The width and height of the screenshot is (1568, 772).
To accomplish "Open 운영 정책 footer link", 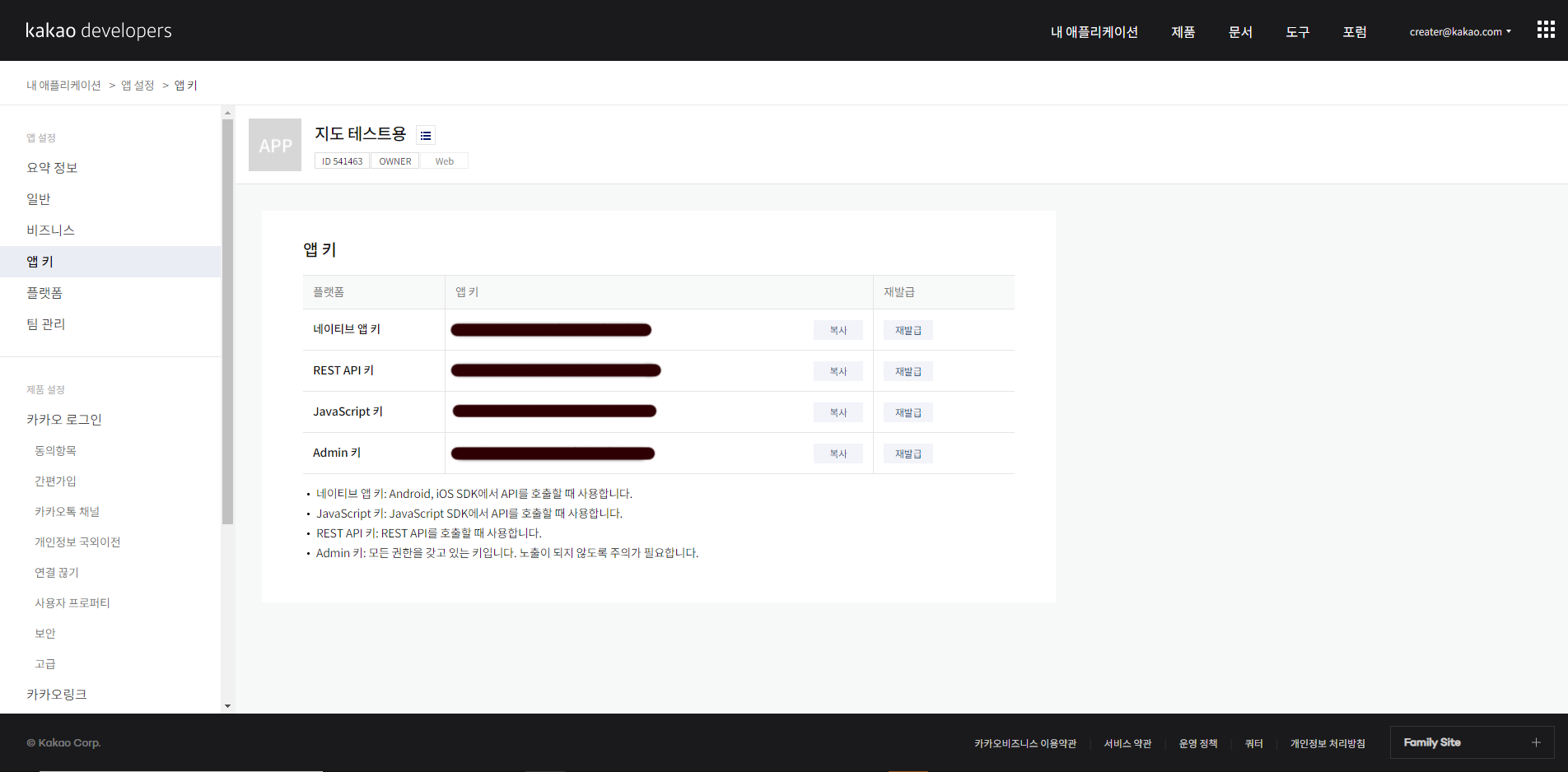I will pos(1198,743).
